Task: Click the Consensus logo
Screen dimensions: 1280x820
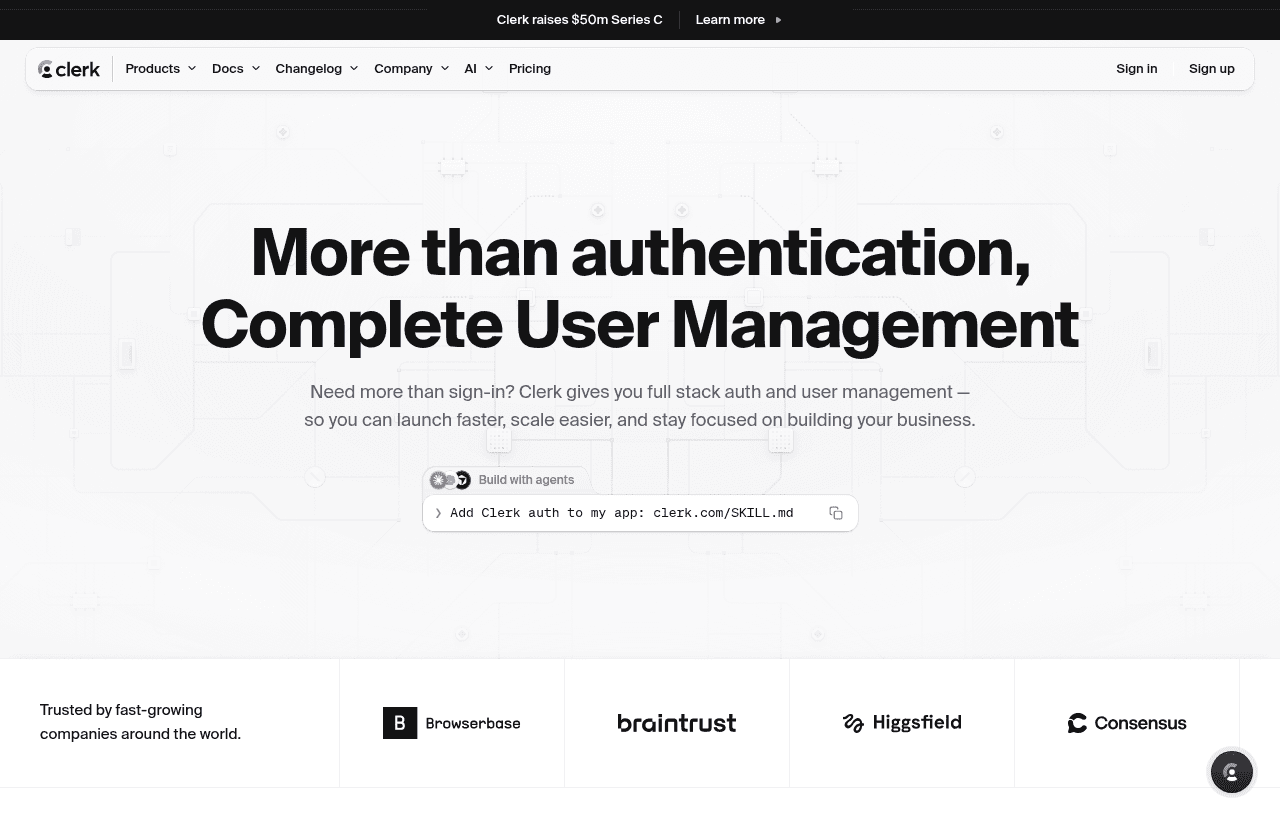Action: pyautogui.click(x=1127, y=723)
